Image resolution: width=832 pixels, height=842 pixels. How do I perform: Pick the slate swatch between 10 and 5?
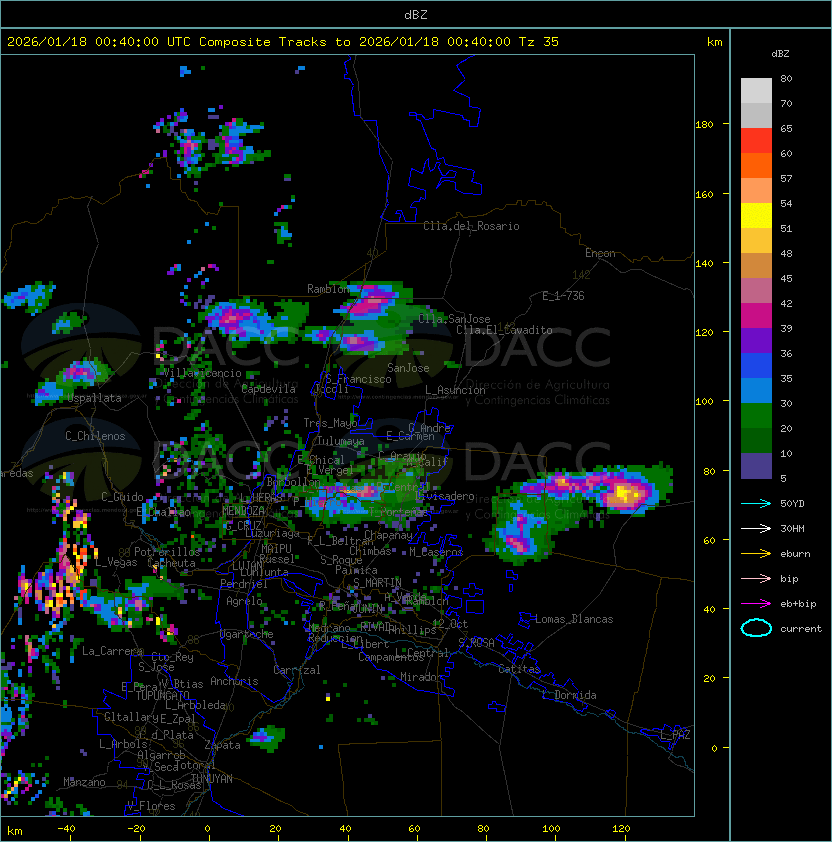point(756,466)
